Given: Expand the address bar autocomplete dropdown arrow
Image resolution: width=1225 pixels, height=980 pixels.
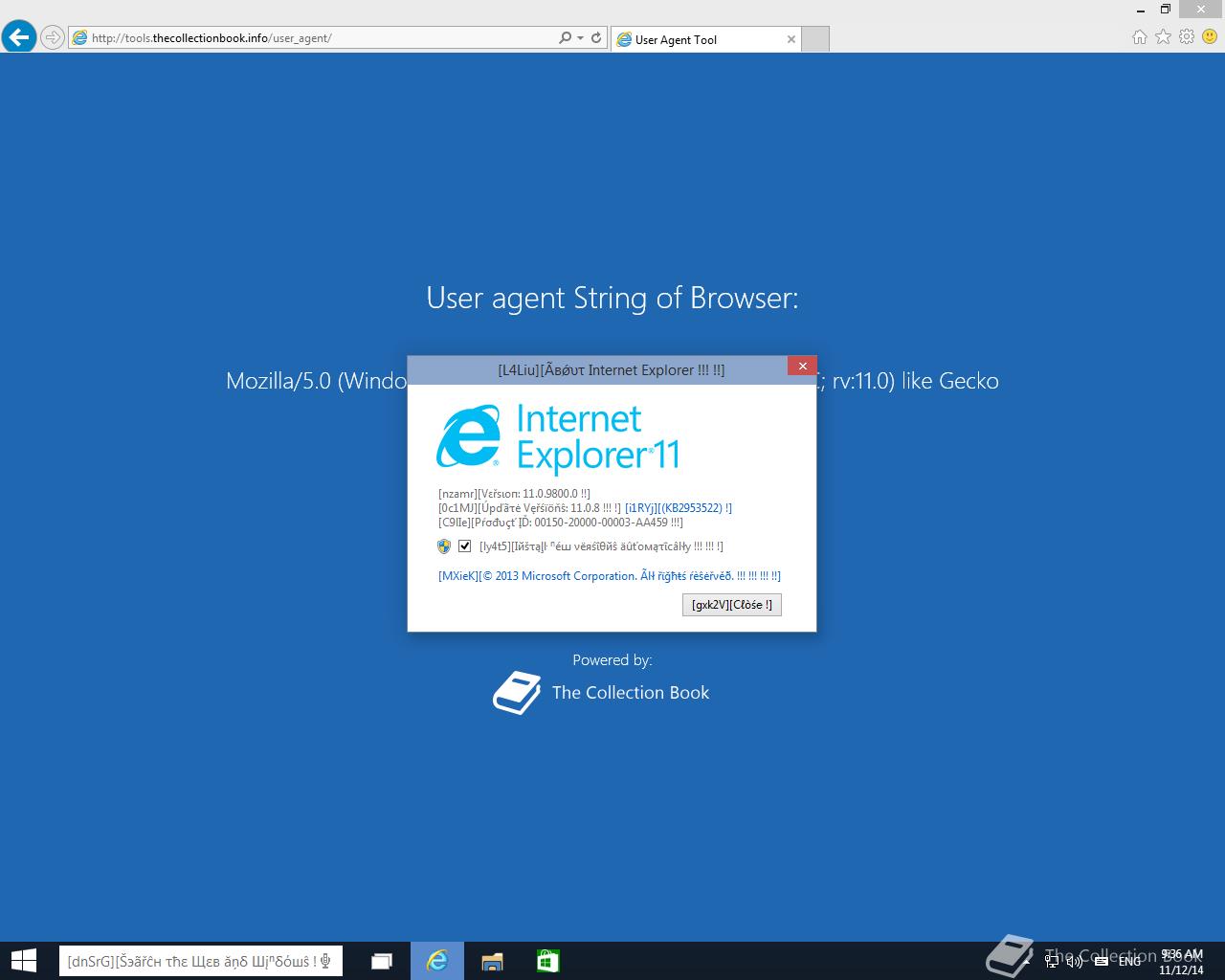Looking at the screenshot, I should click(x=580, y=38).
